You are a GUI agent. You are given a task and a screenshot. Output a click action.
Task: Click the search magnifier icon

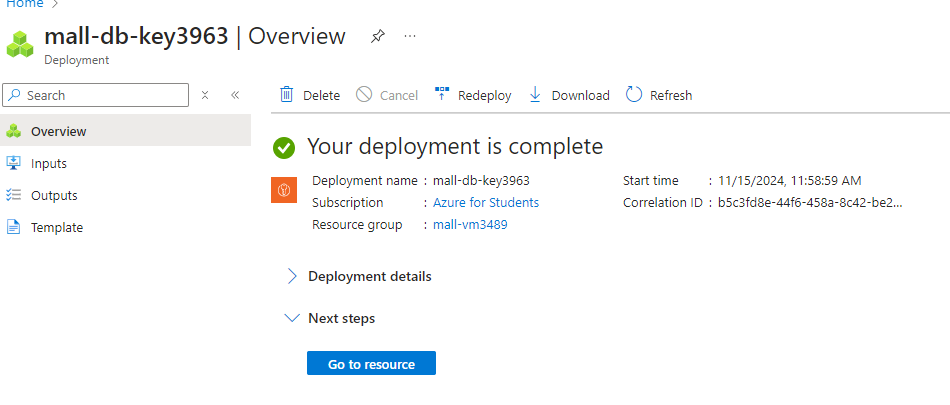coord(15,95)
